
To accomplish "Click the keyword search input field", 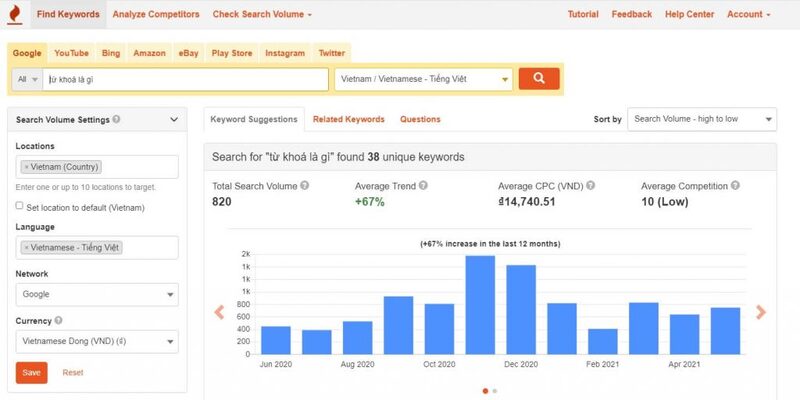I will (186, 78).
